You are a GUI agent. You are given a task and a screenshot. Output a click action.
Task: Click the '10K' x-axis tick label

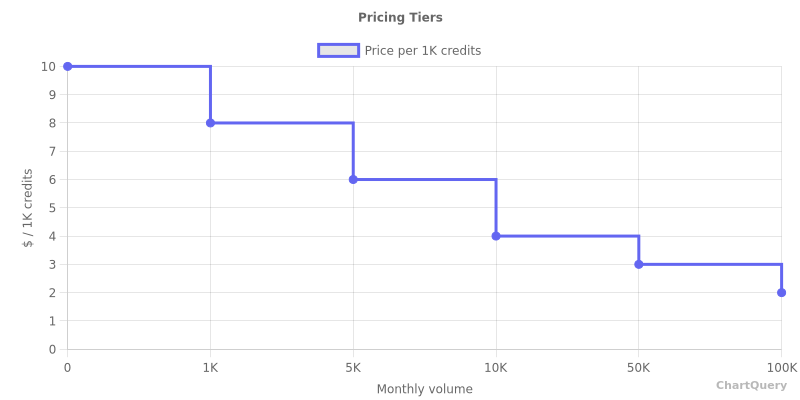pos(496,367)
